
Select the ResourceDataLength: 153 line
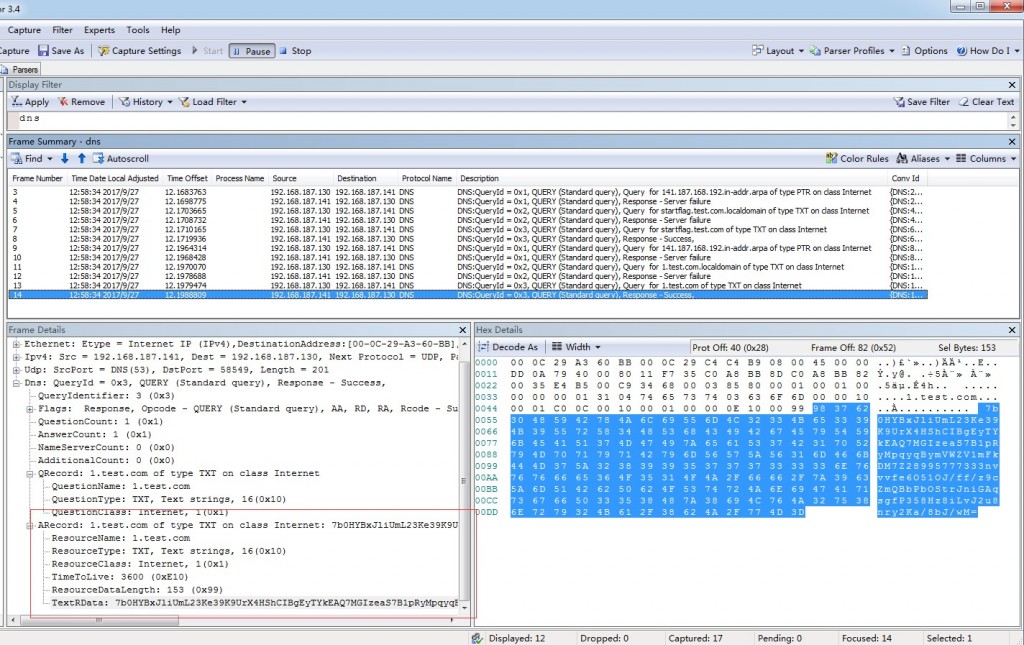[136, 590]
